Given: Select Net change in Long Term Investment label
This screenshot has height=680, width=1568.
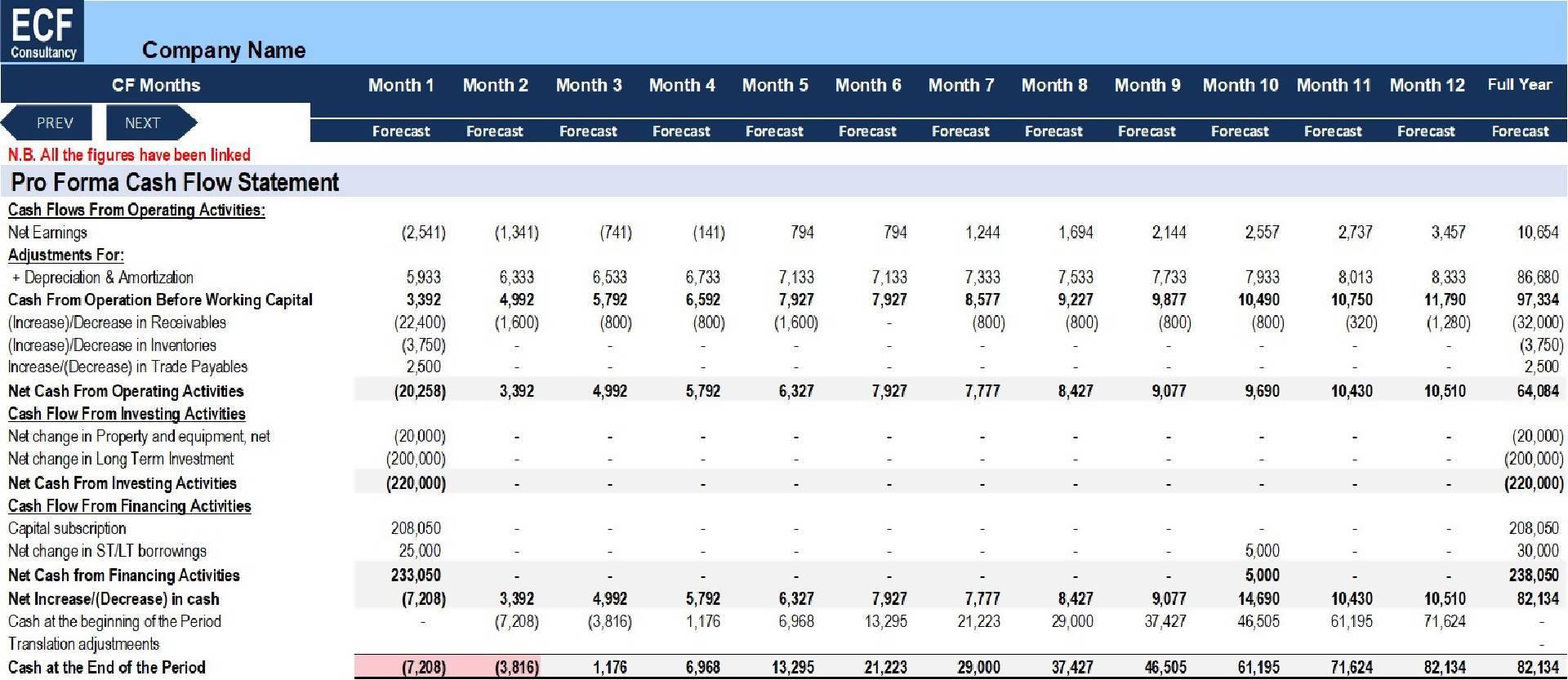Looking at the screenshot, I should pos(121,459).
